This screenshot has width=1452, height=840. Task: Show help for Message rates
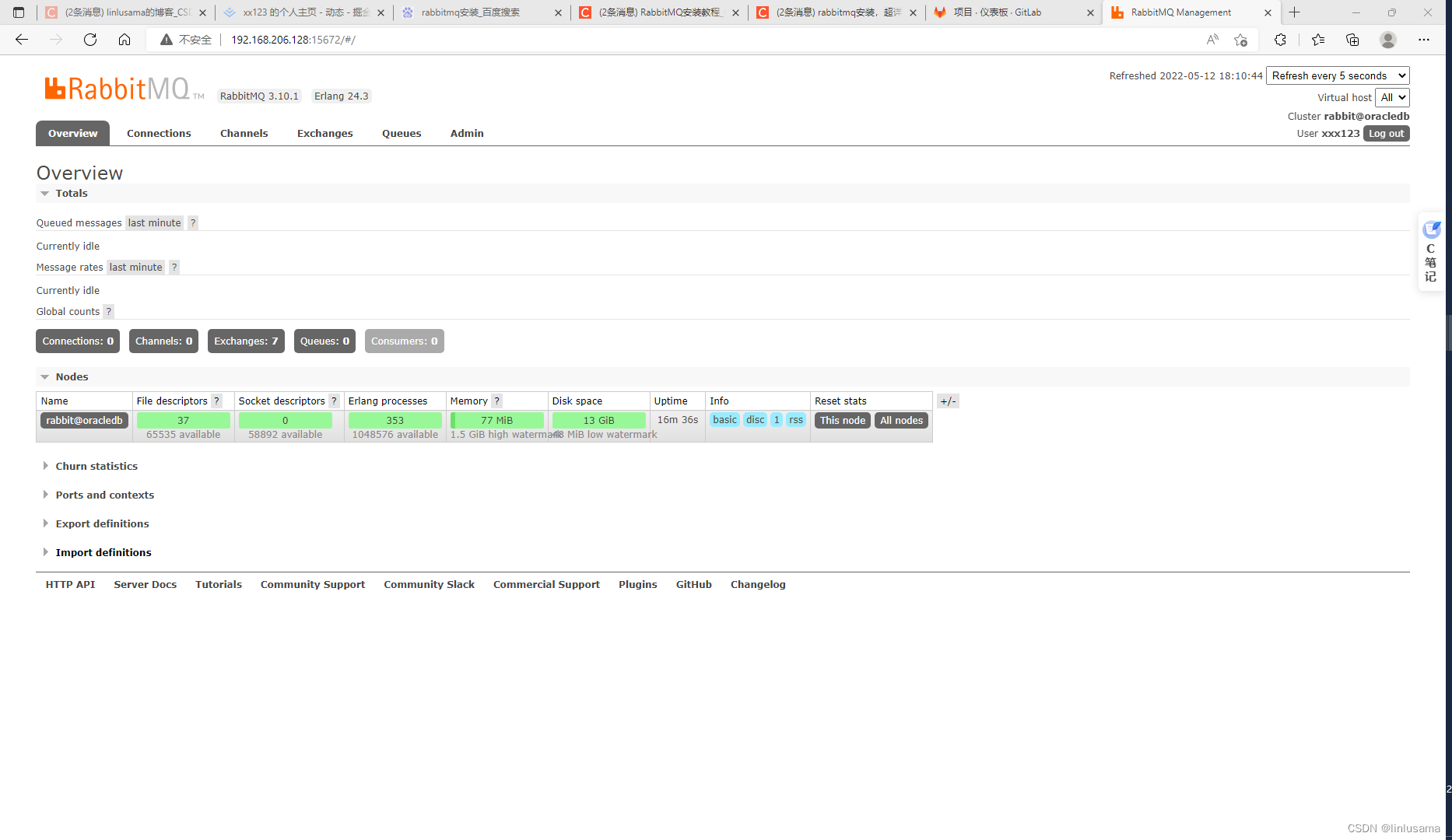174,268
